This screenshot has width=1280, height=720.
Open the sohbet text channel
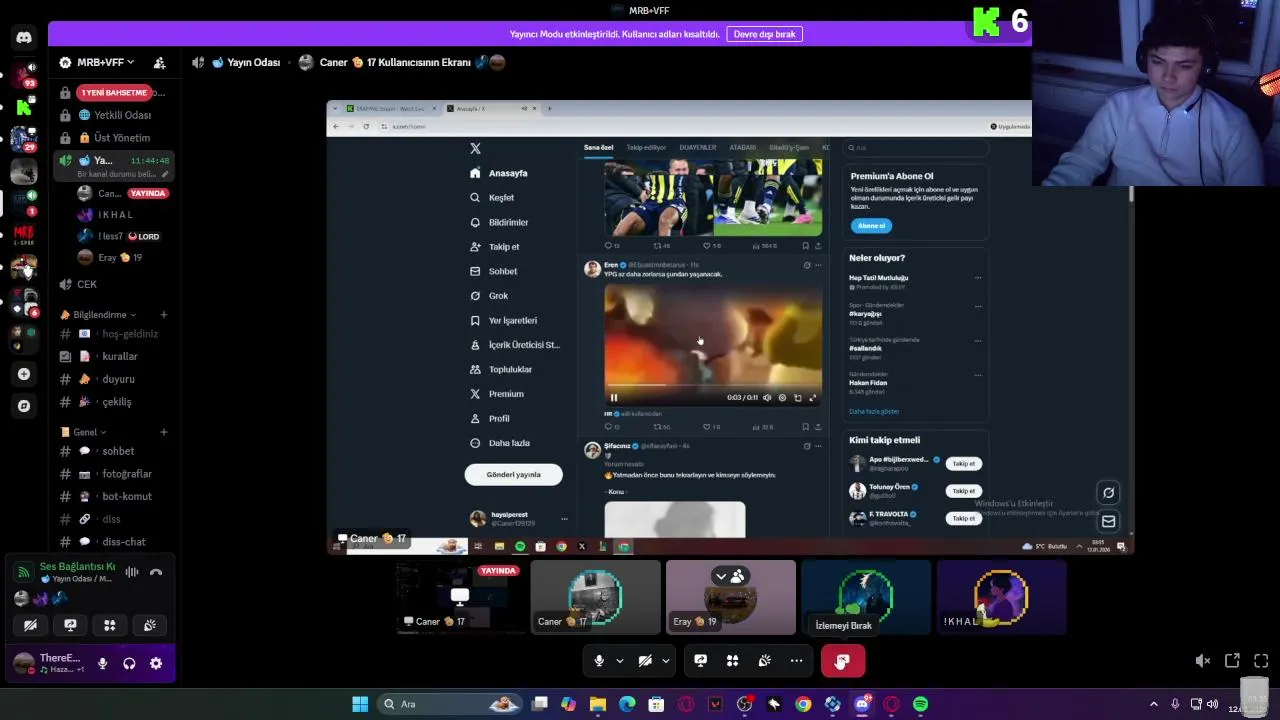pos(115,451)
